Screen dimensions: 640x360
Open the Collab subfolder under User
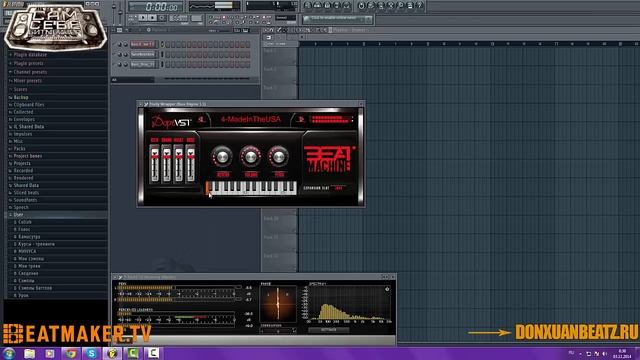(x=24, y=222)
